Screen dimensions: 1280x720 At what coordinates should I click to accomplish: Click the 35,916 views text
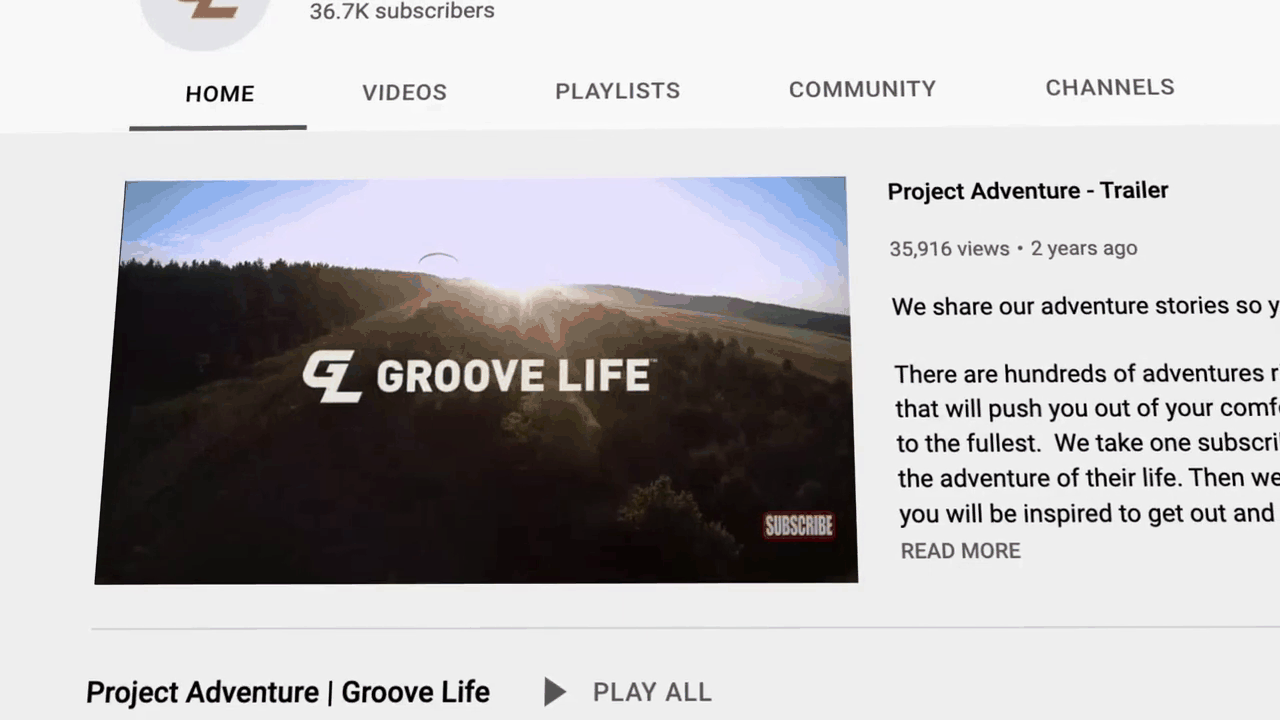point(949,249)
